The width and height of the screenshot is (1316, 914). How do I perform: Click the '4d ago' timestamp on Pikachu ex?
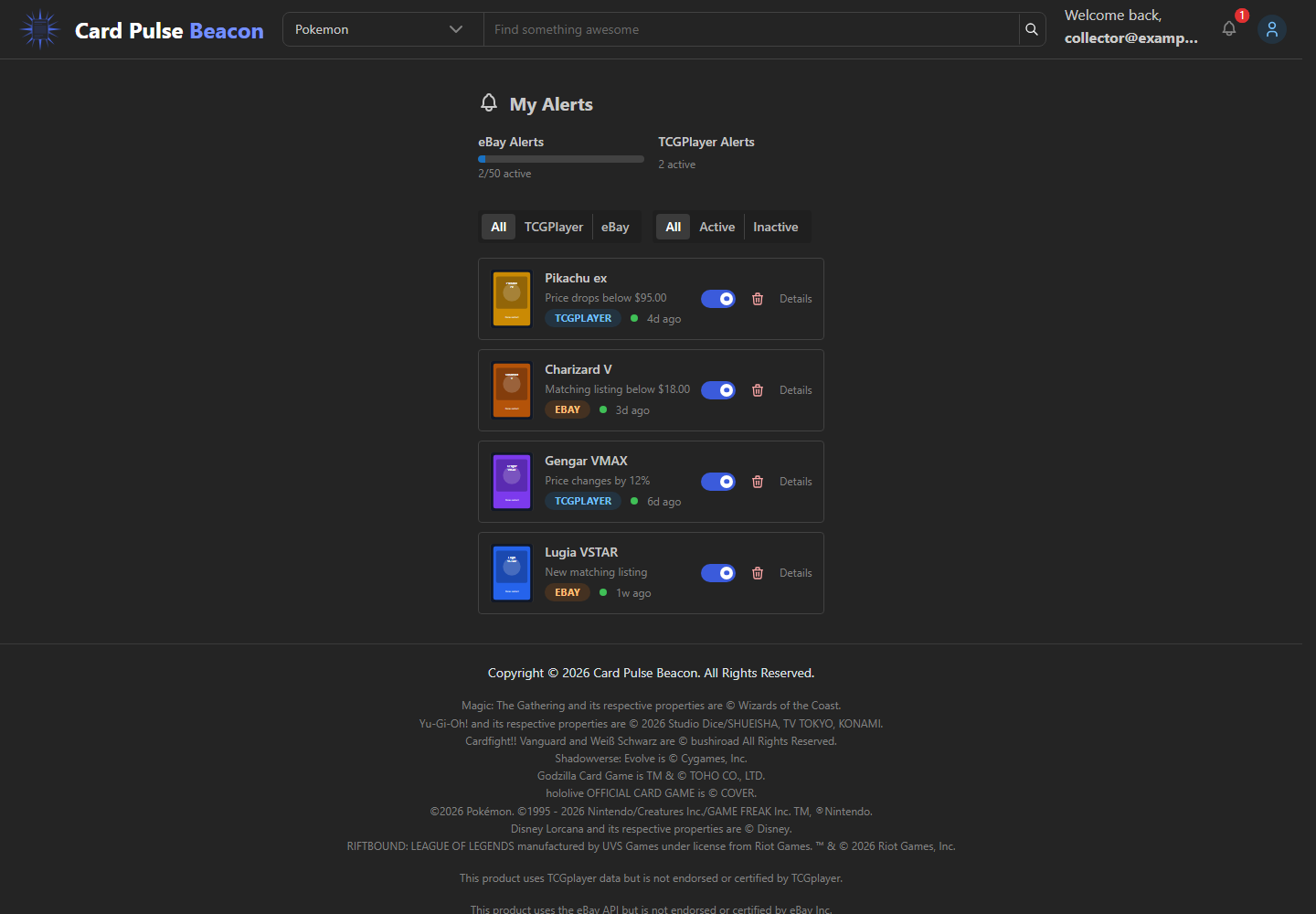[664, 319]
